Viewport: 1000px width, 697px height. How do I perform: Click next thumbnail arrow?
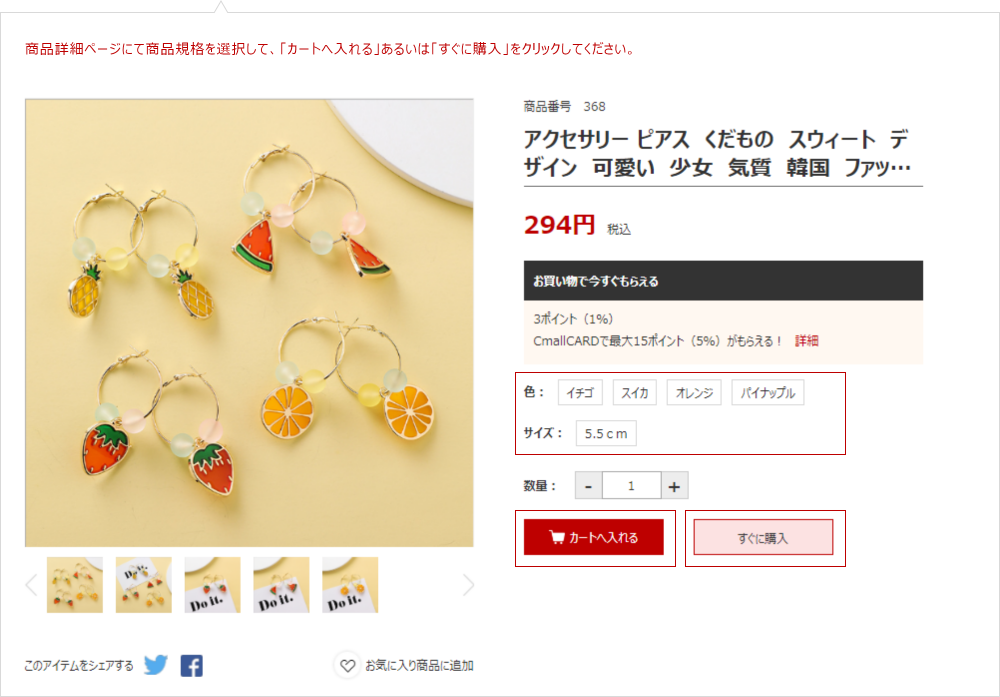468,585
